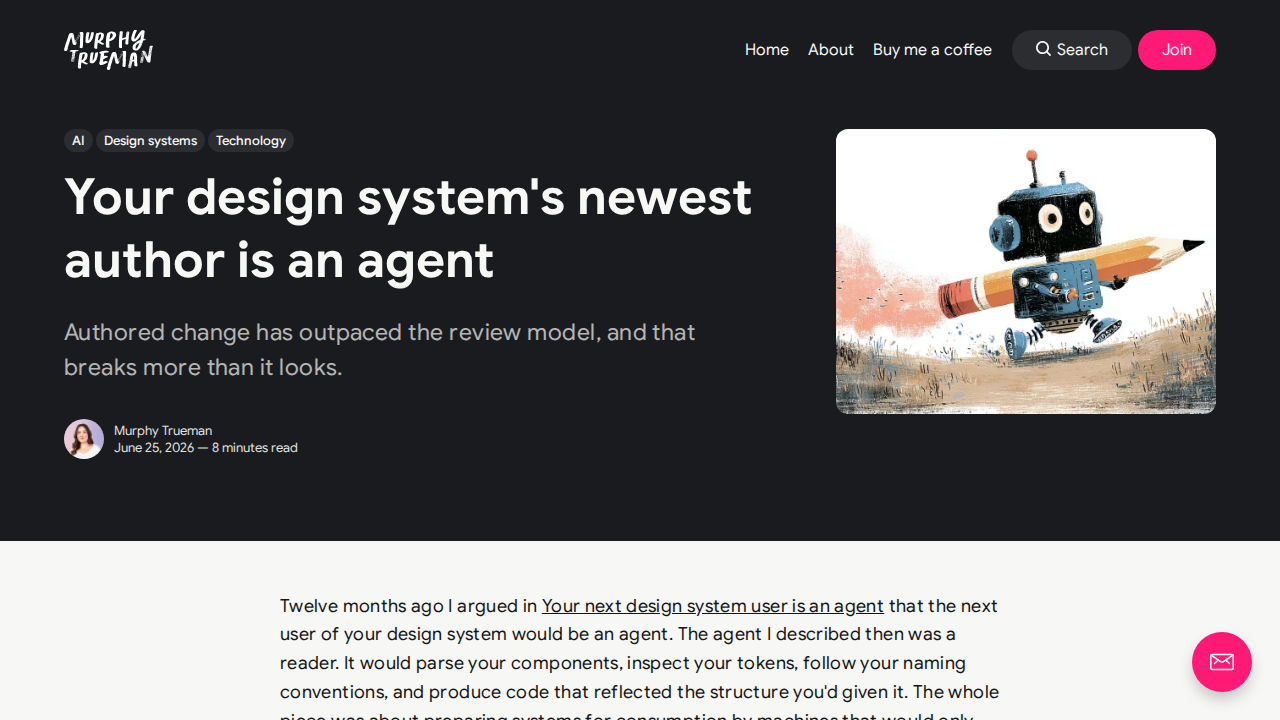Go to the About page
The image size is (1280, 720).
point(831,50)
